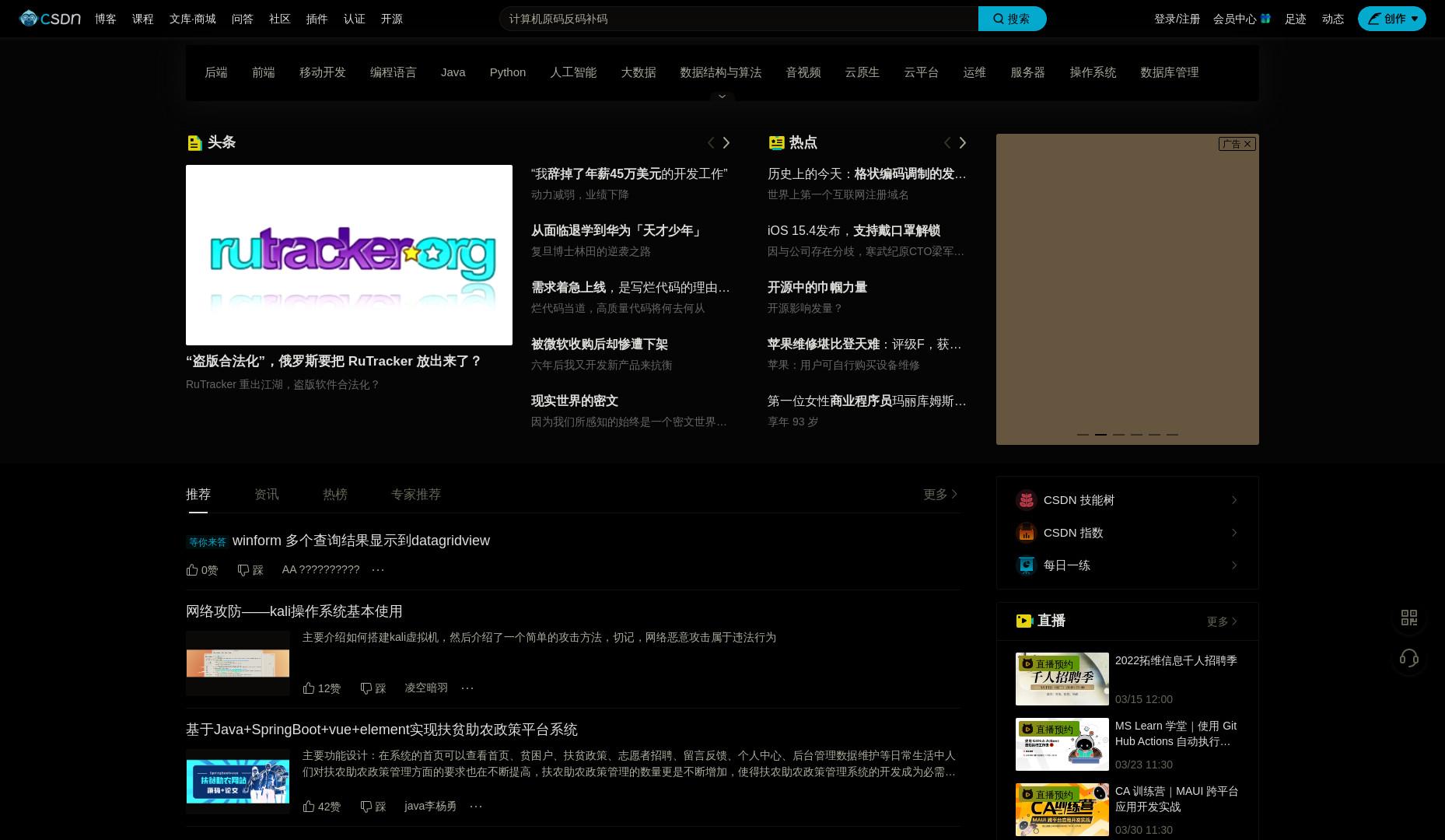Click the 热点 section icon
Viewport: 1445px width, 840px height.
pos(776,142)
